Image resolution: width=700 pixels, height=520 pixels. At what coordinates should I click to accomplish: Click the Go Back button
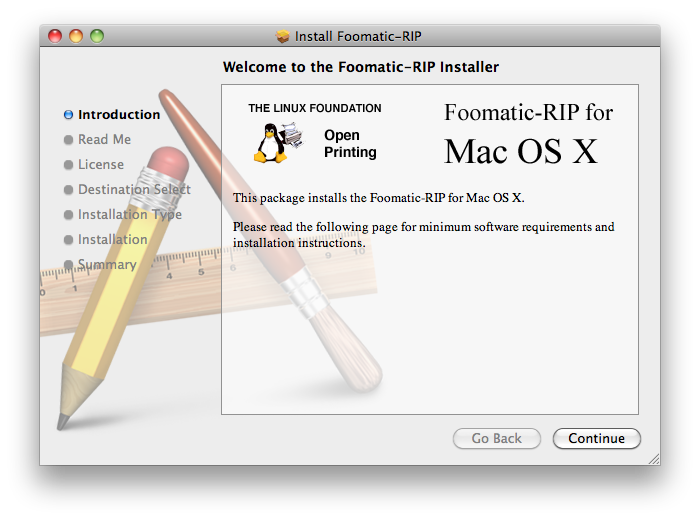pyautogui.click(x=496, y=438)
